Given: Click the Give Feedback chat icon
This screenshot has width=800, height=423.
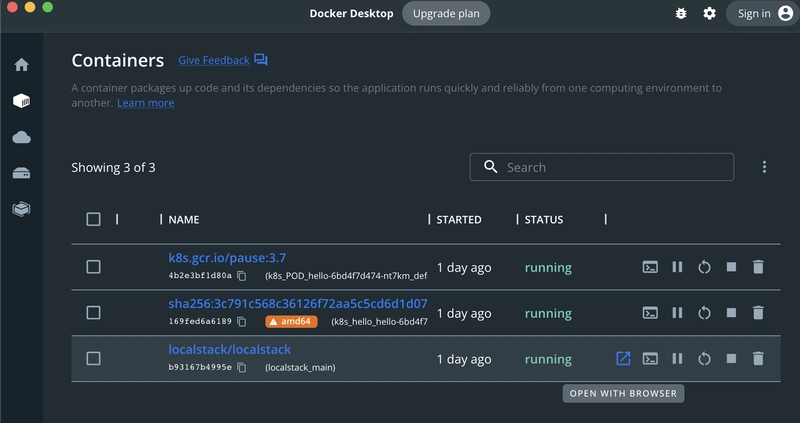Looking at the screenshot, I should pos(261,60).
